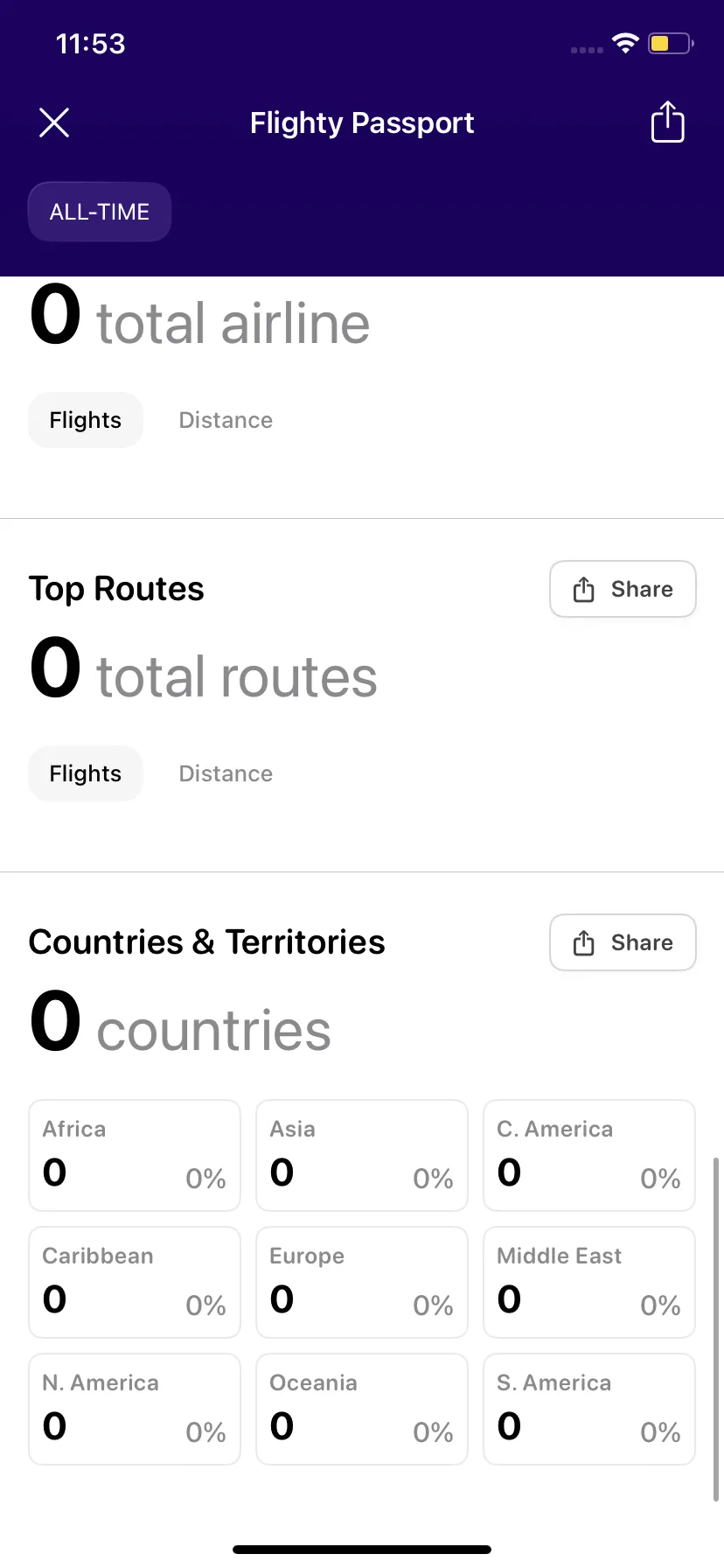
Task: Switch to Distance under total airline
Action: point(226,420)
